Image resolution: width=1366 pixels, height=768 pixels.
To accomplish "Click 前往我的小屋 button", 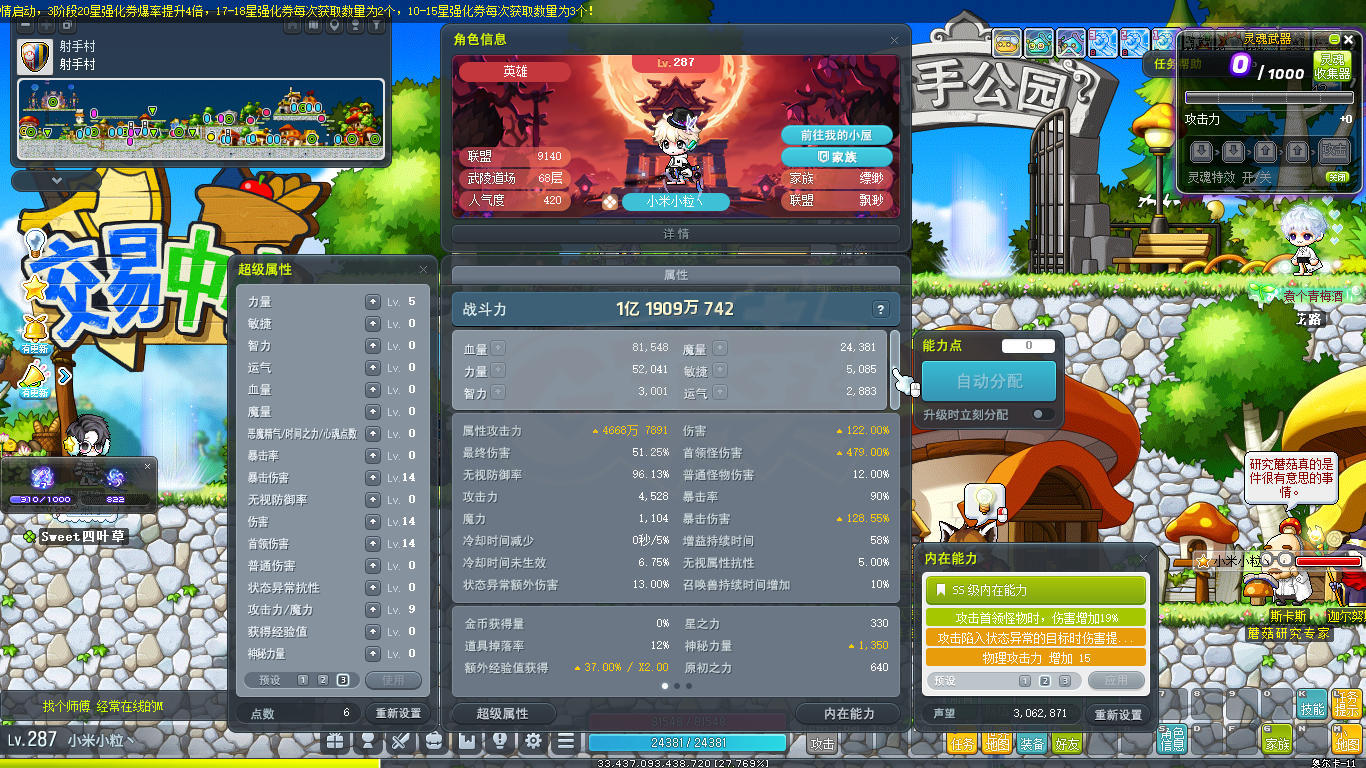I will (x=837, y=135).
